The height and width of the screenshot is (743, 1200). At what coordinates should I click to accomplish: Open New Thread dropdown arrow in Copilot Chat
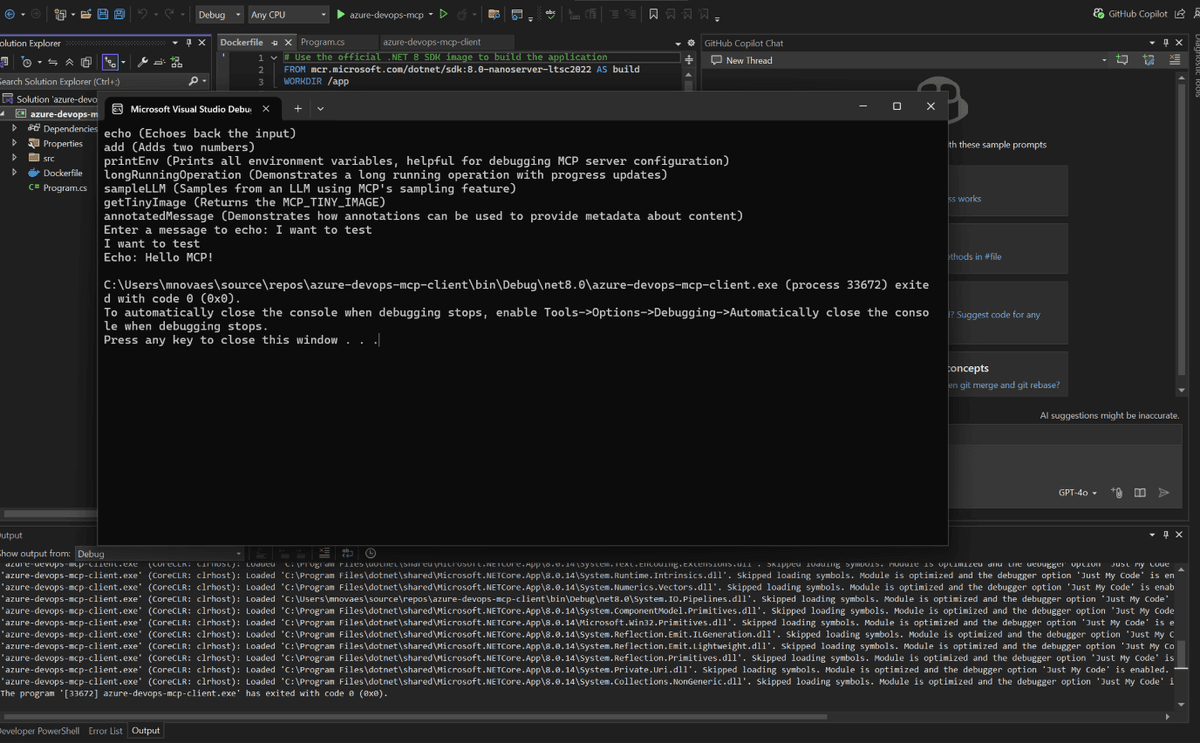click(x=1104, y=60)
